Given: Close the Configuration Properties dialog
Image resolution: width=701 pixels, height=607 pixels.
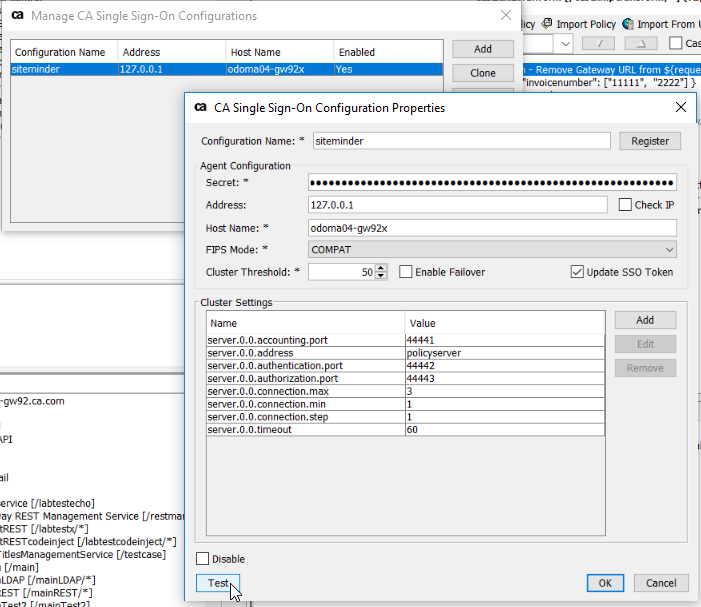Looking at the screenshot, I should (680, 107).
